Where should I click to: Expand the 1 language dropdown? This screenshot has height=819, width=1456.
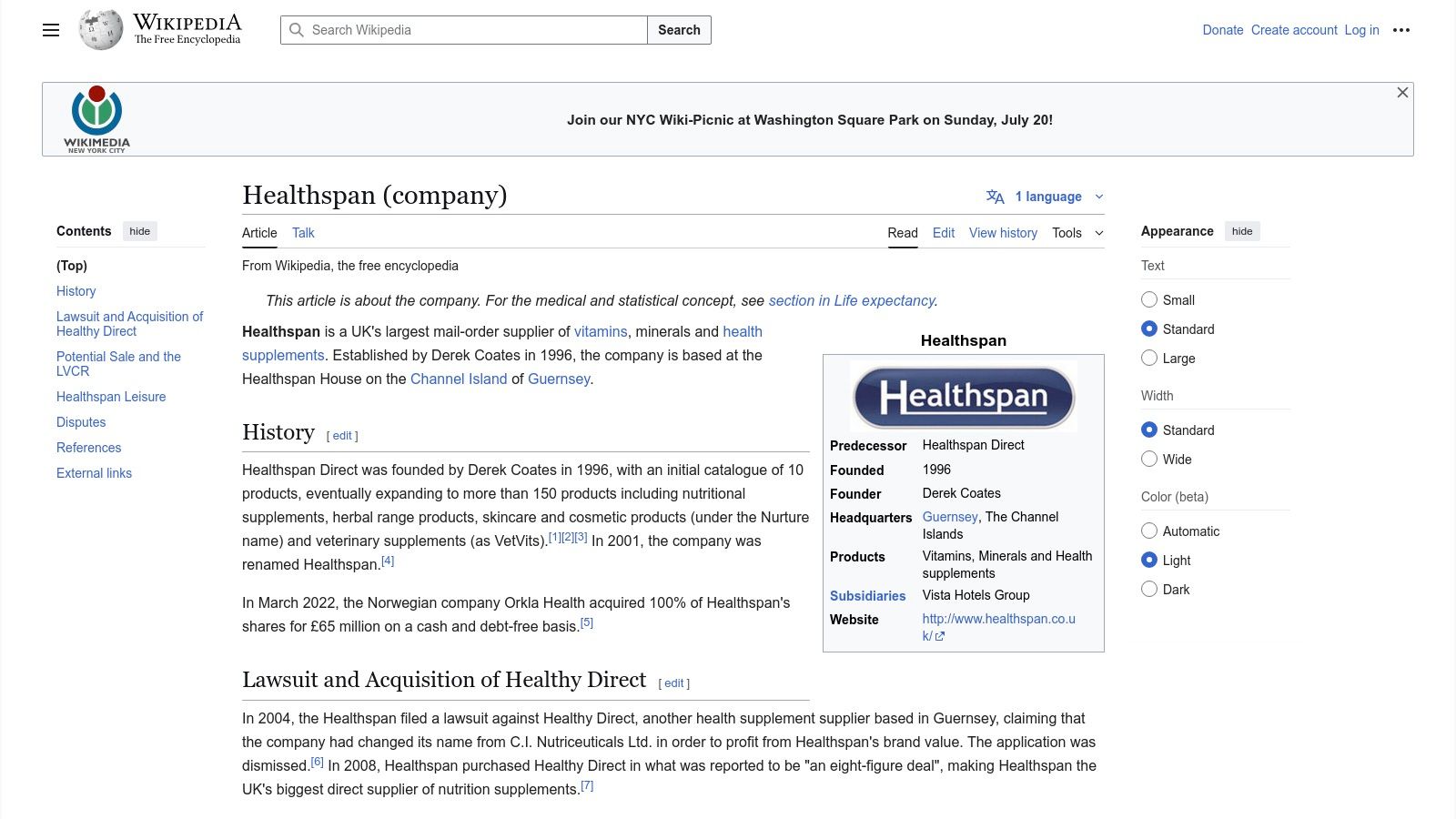tap(1046, 197)
